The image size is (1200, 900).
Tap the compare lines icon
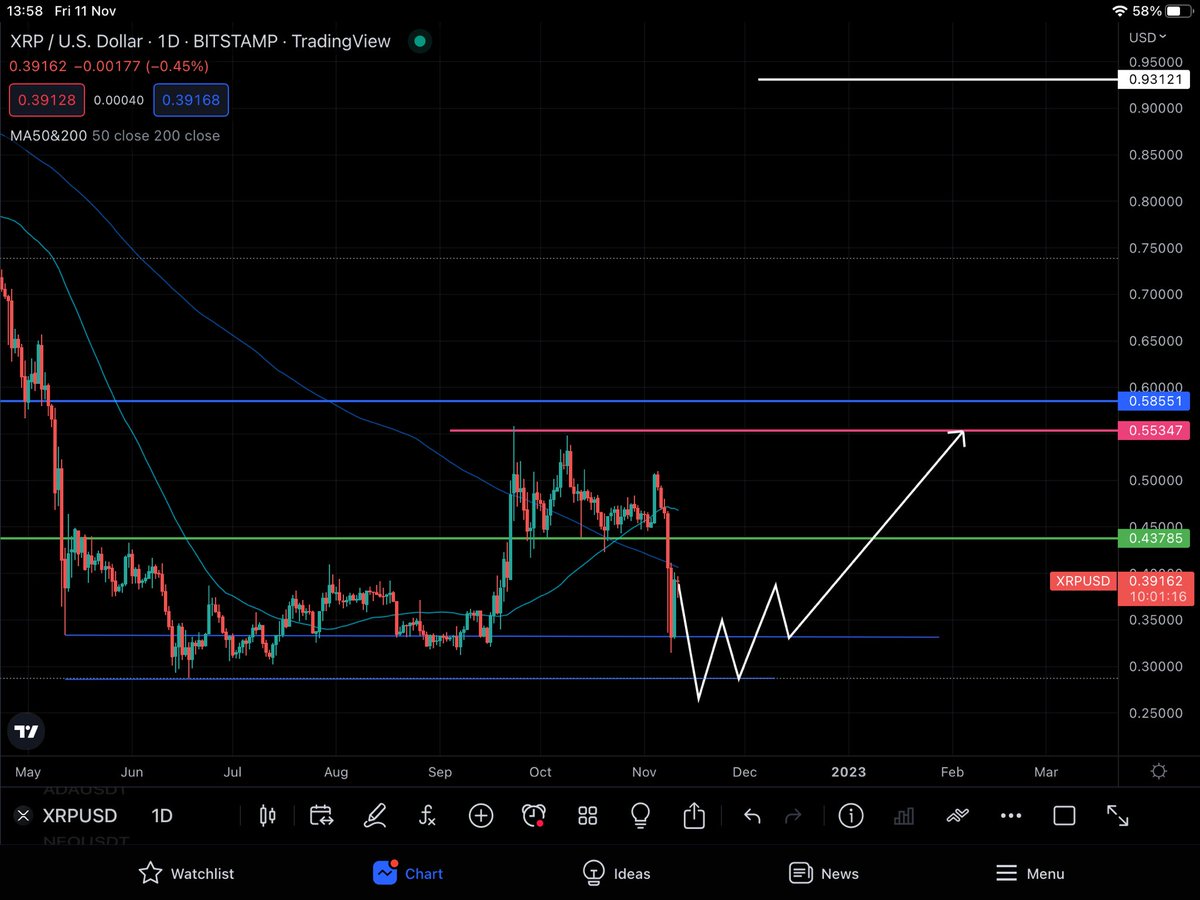coord(958,816)
